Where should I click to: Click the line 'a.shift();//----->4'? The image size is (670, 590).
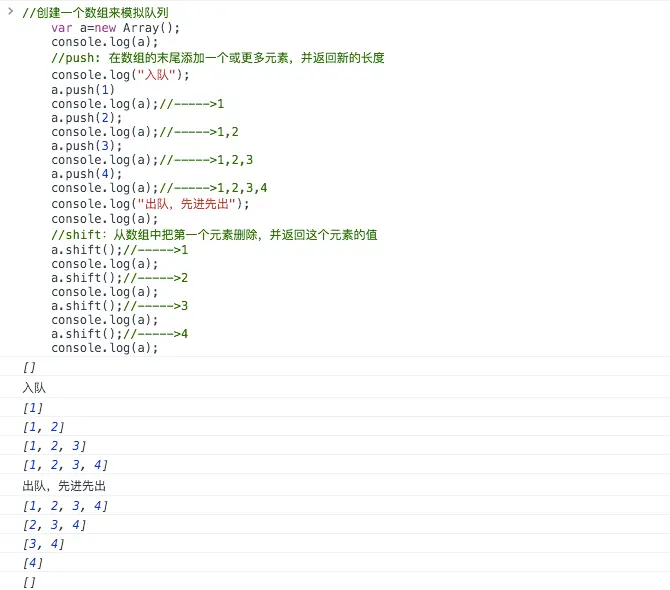click(120, 334)
